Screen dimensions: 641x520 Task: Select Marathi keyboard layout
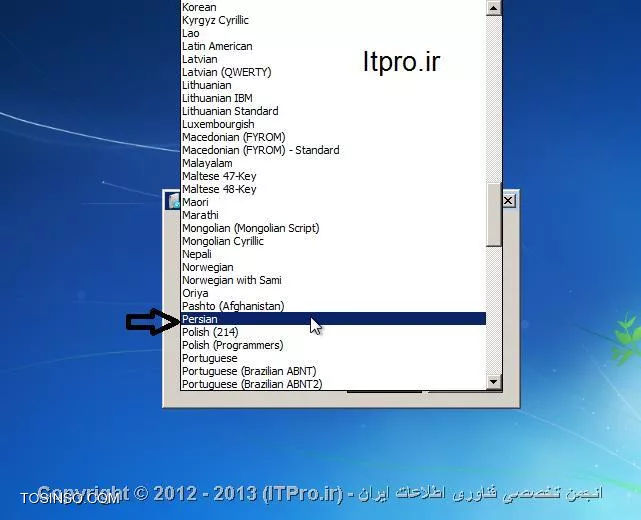pos(333,215)
